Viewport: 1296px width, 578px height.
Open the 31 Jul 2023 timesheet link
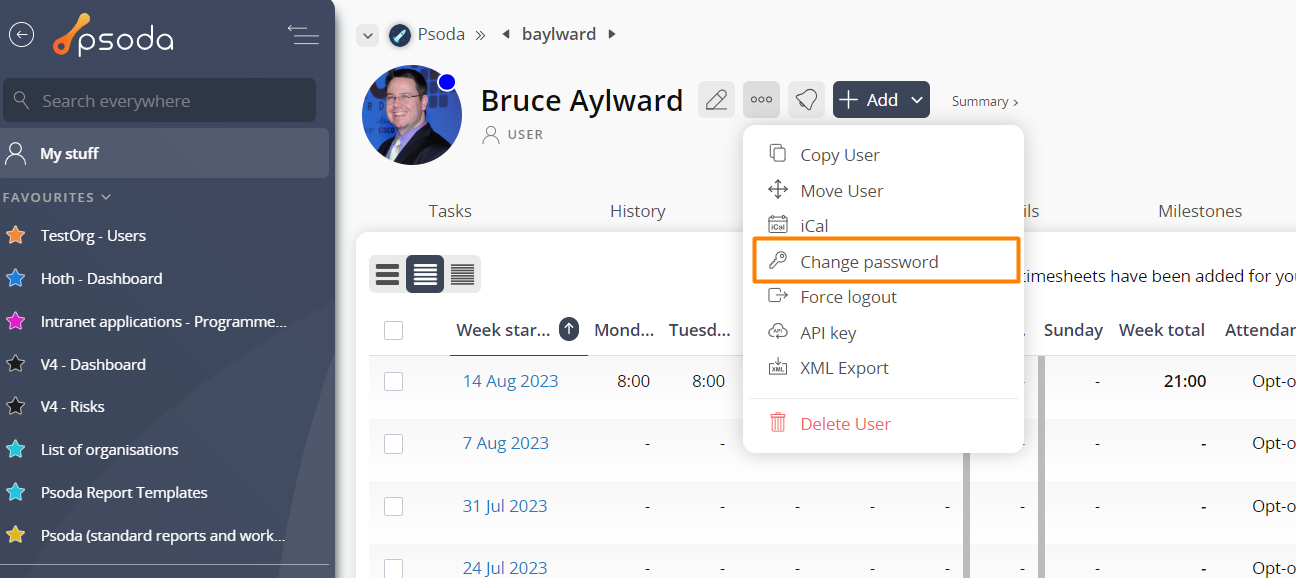point(505,506)
